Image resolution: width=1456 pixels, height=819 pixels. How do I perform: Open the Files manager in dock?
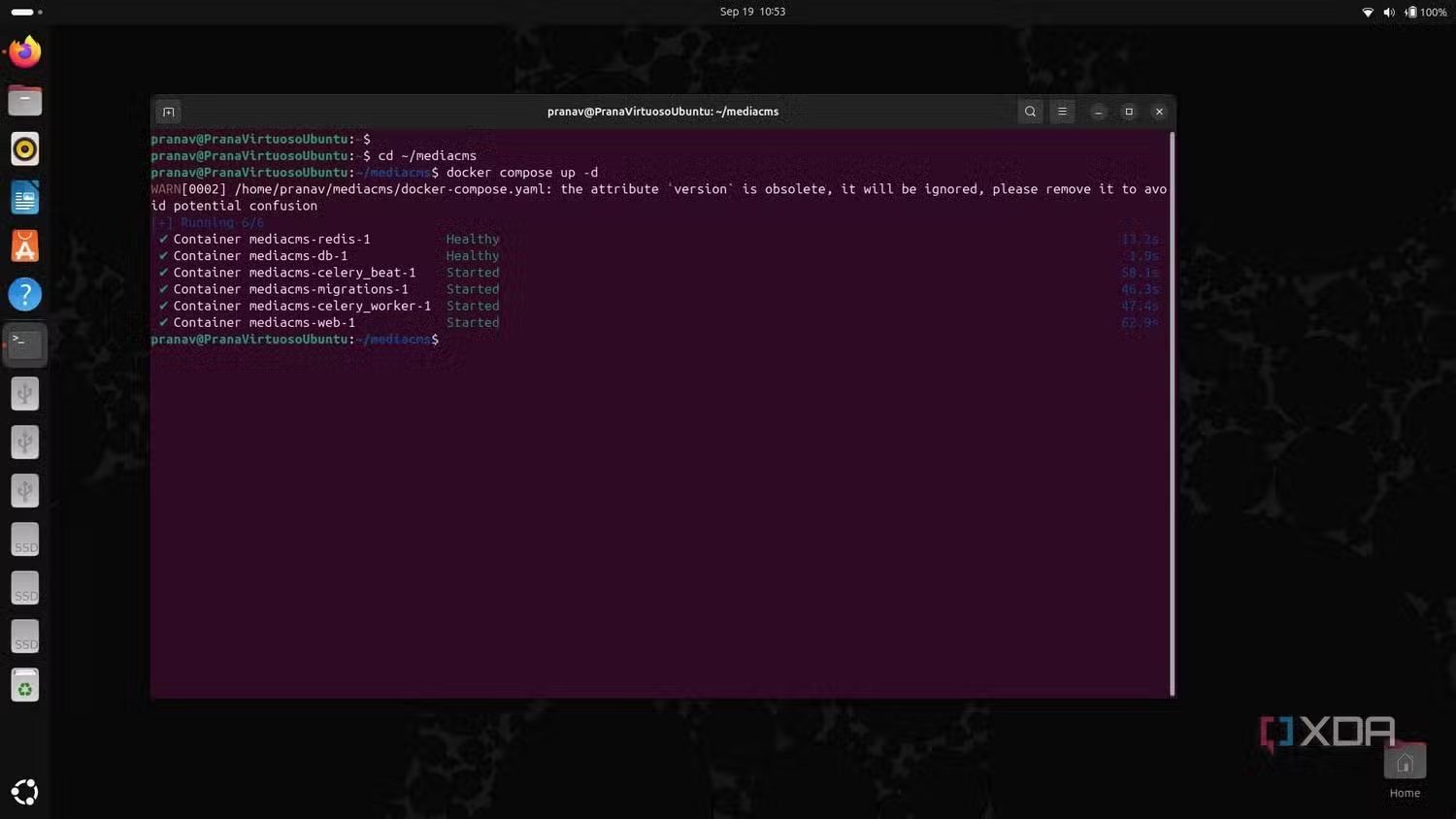(25, 100)
